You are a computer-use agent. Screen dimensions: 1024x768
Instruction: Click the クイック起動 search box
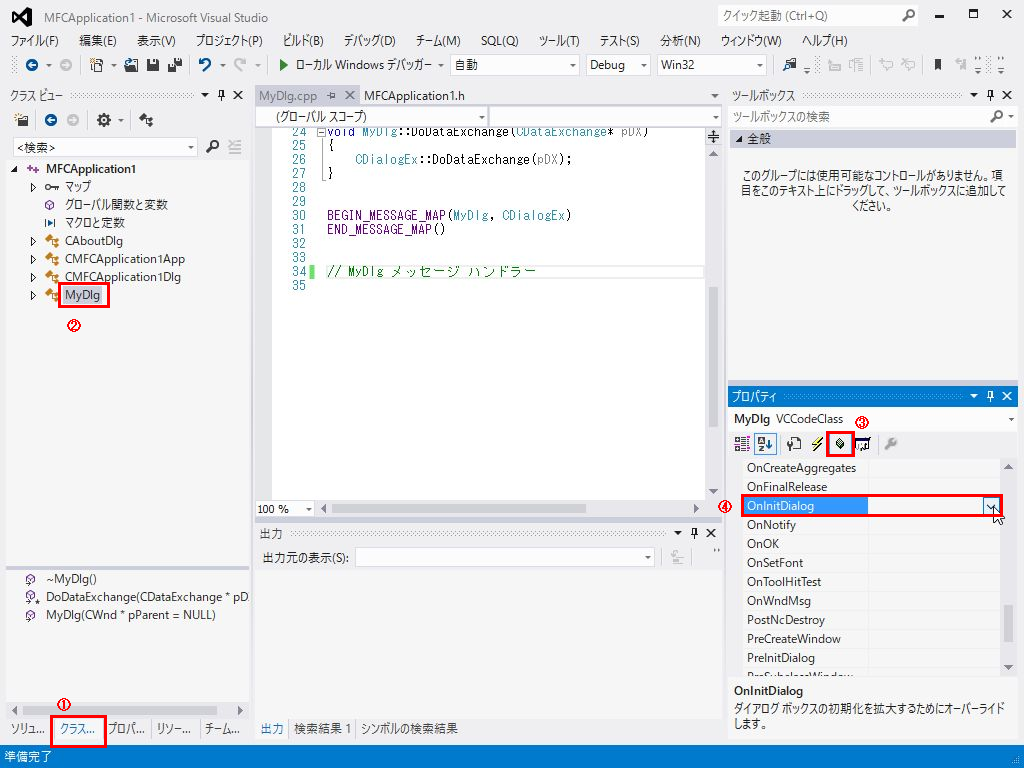click(x=810, y=16)
